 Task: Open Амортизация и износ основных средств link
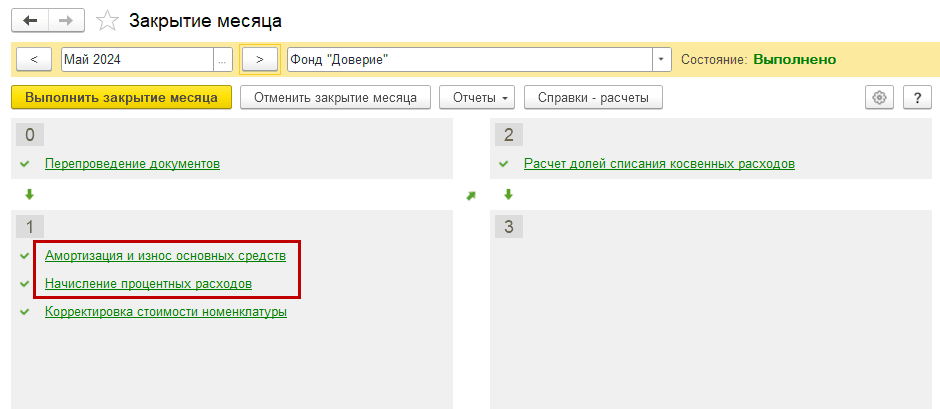[165, 256]
